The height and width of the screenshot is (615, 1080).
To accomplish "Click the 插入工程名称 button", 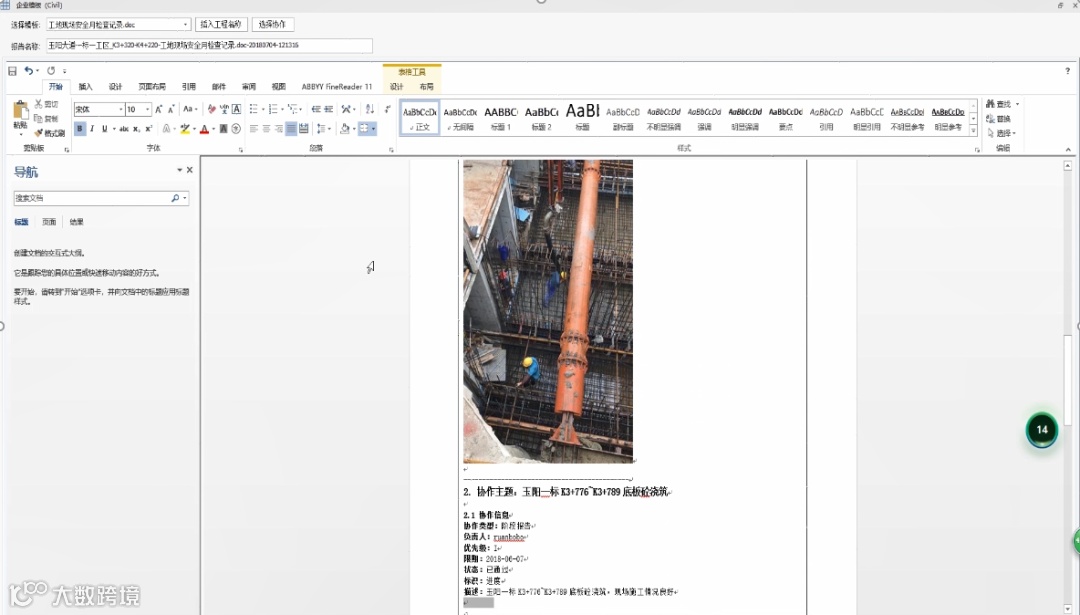I will pos(221,24).
